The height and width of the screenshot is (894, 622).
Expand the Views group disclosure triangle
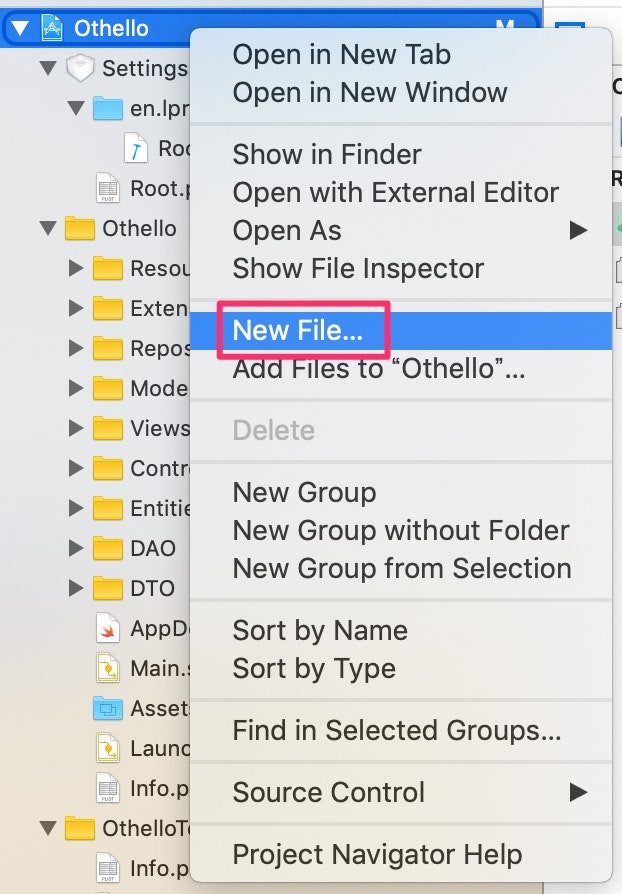[x=76, y=428]
